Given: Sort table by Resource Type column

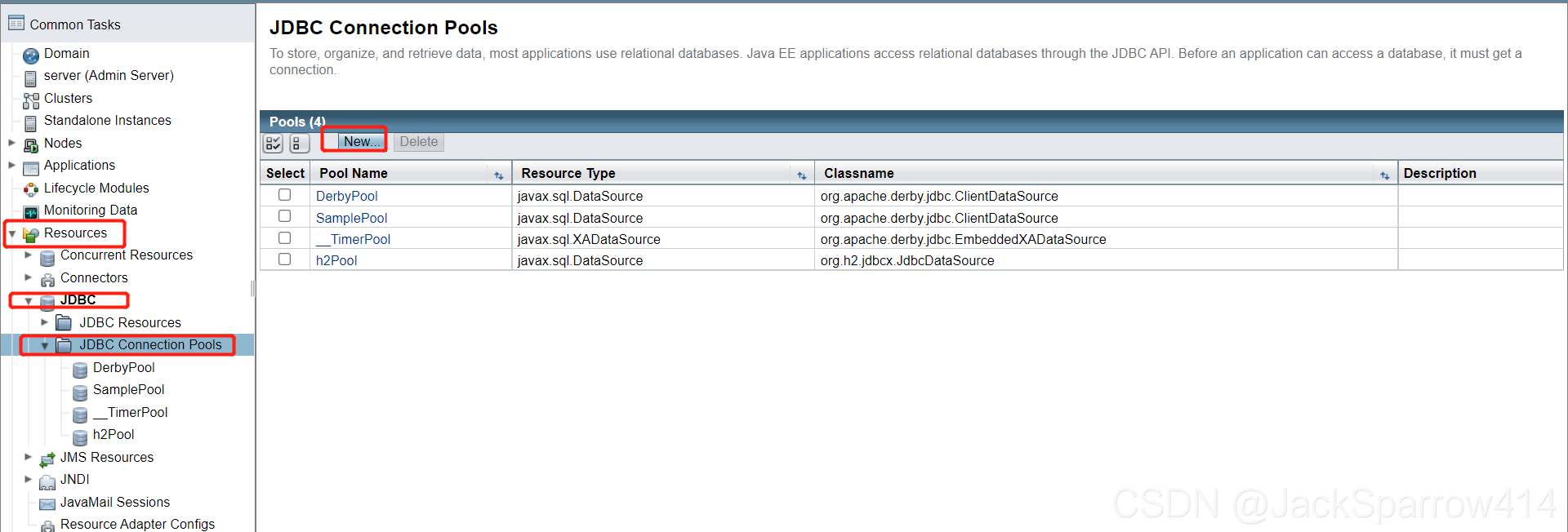Looking at the screenshot, I should (x=801, y=175).
